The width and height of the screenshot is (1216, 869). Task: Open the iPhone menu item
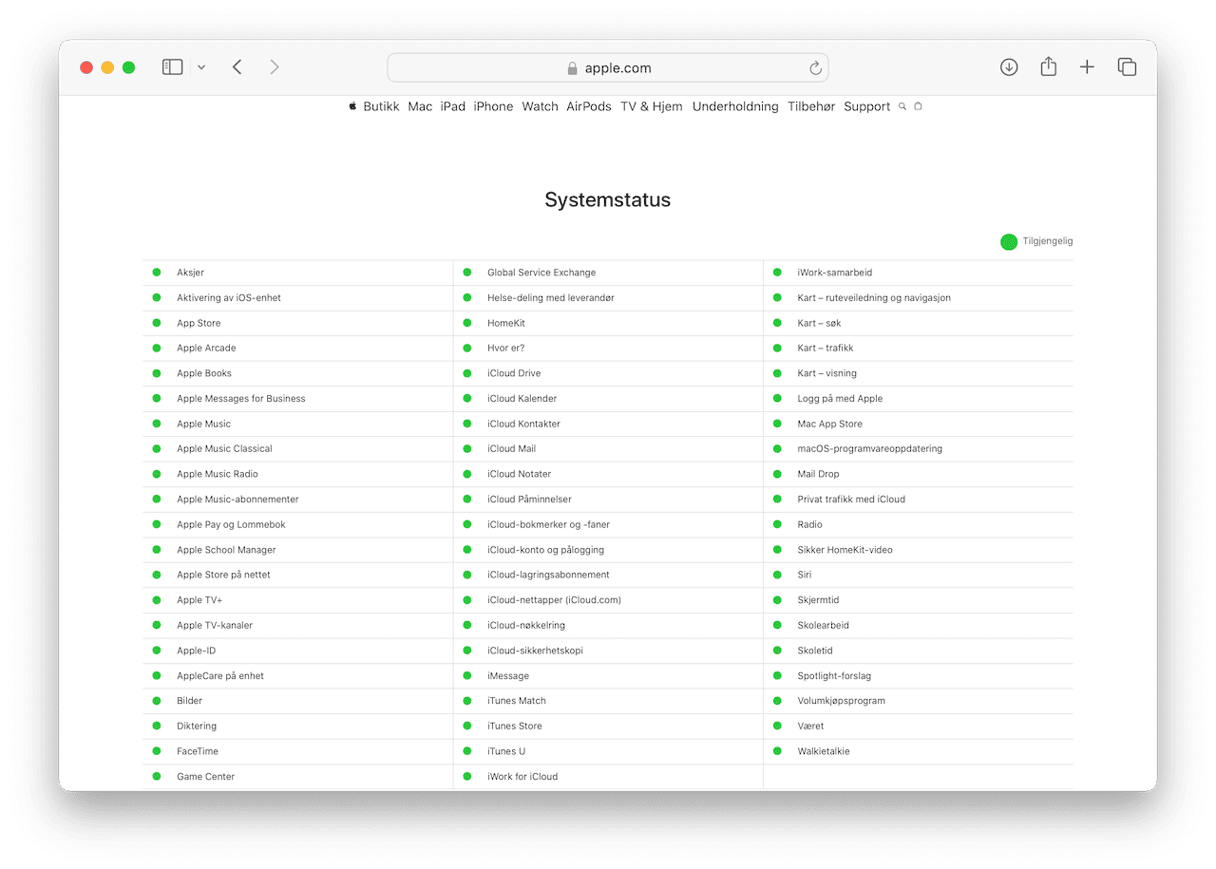tap(493, 106)
